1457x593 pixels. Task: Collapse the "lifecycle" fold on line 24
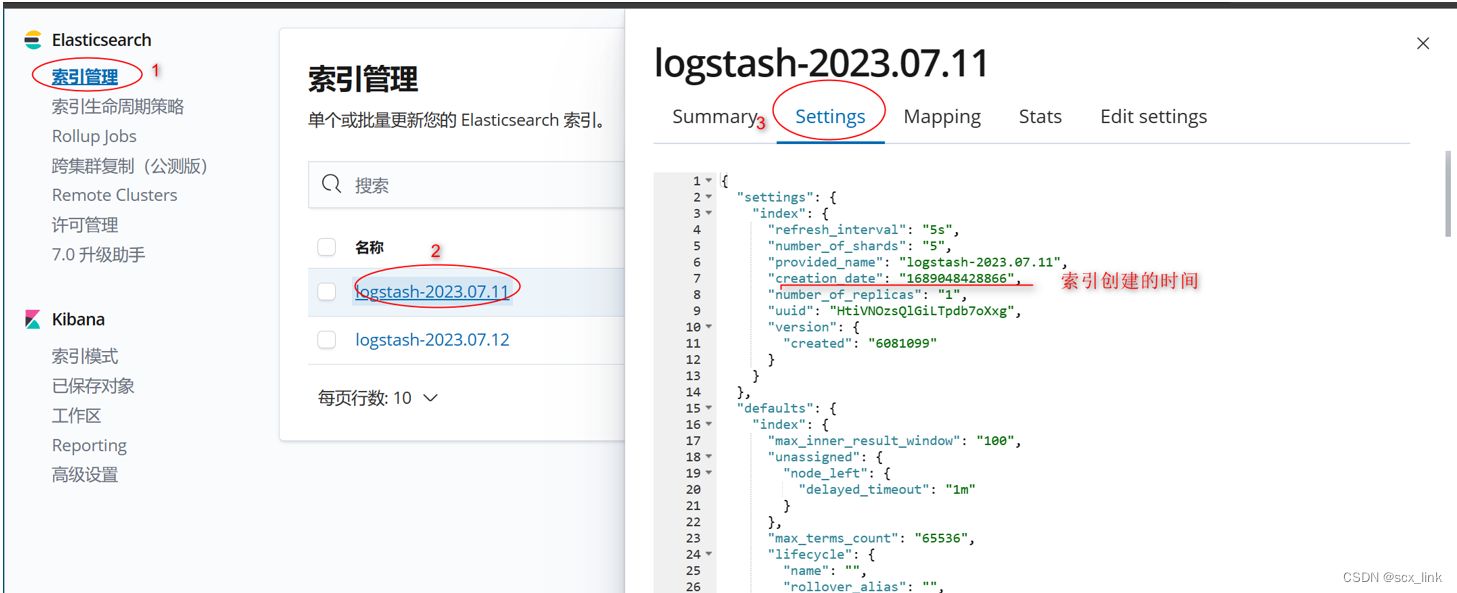709,554
